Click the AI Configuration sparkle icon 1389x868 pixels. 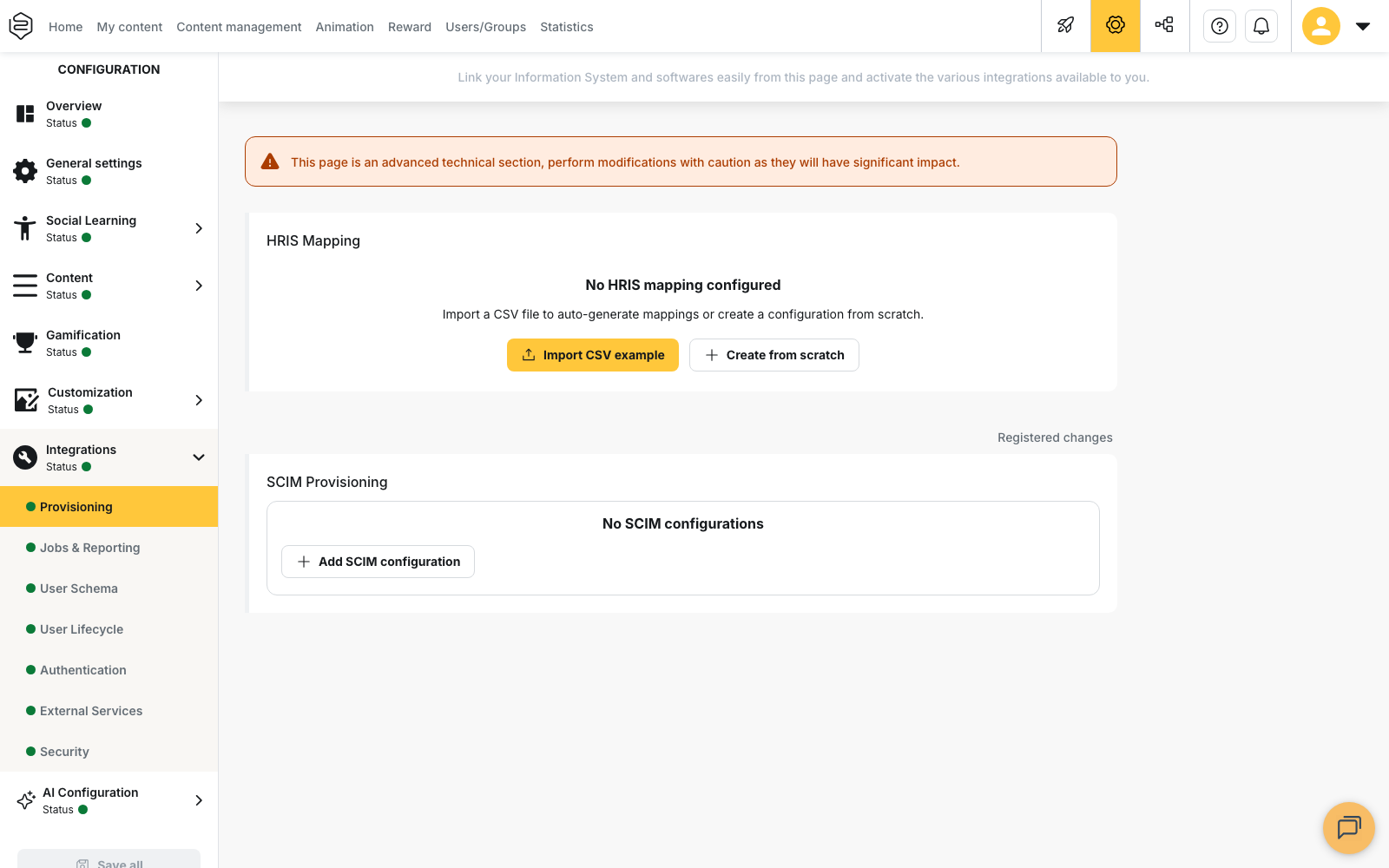pos(26,800)
